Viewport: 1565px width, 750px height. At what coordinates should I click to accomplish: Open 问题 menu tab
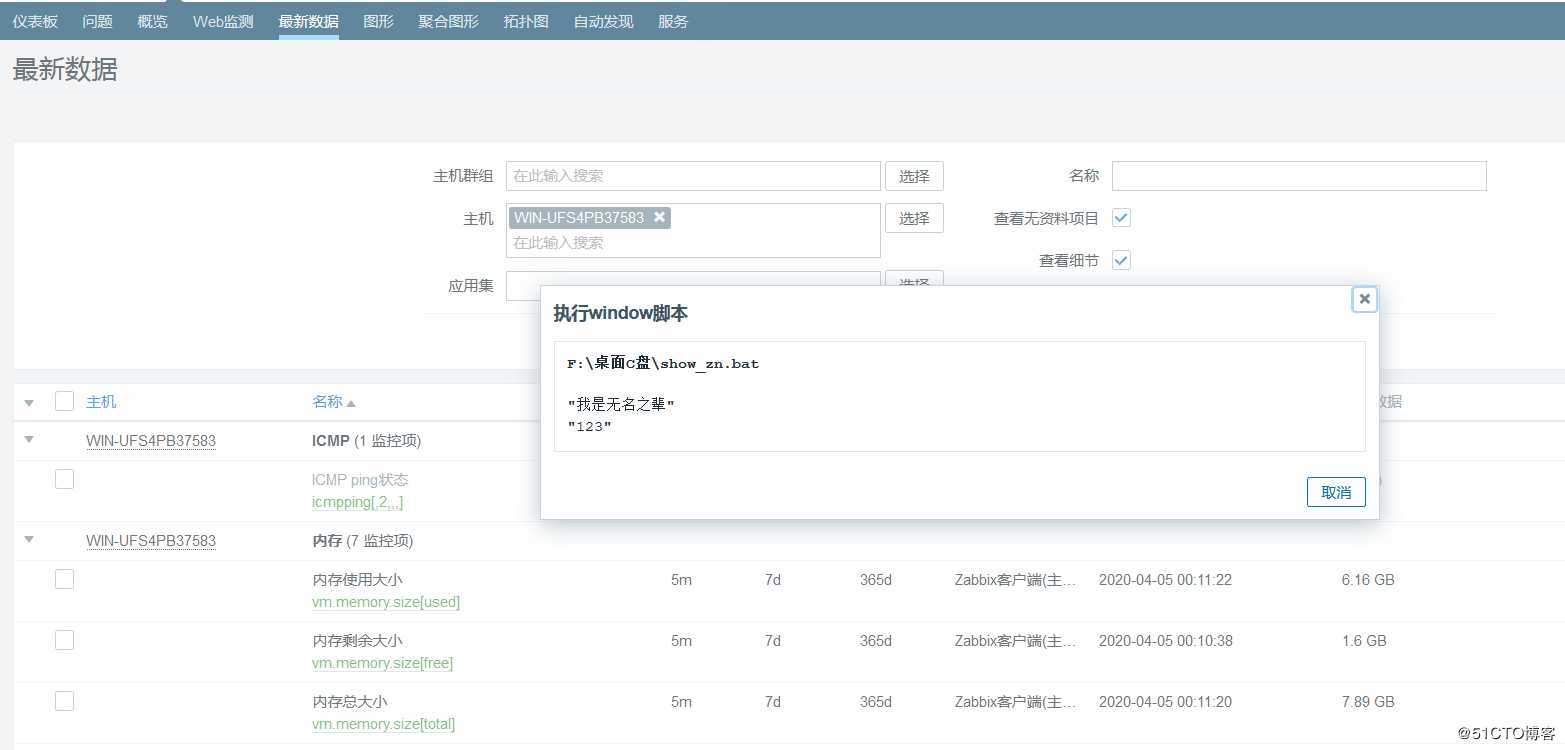97,21
